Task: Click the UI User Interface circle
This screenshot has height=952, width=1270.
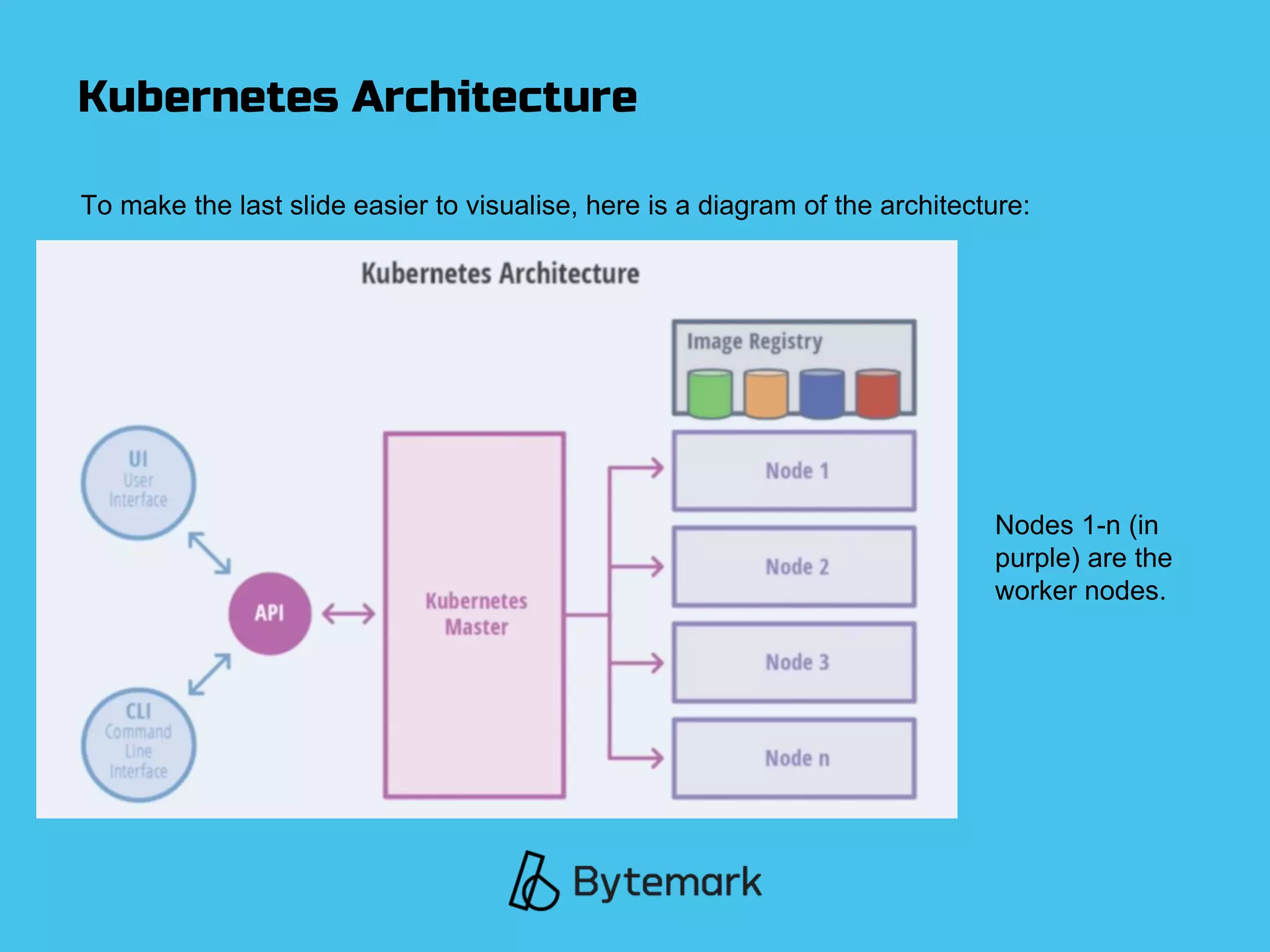Action: click(138, 482)
